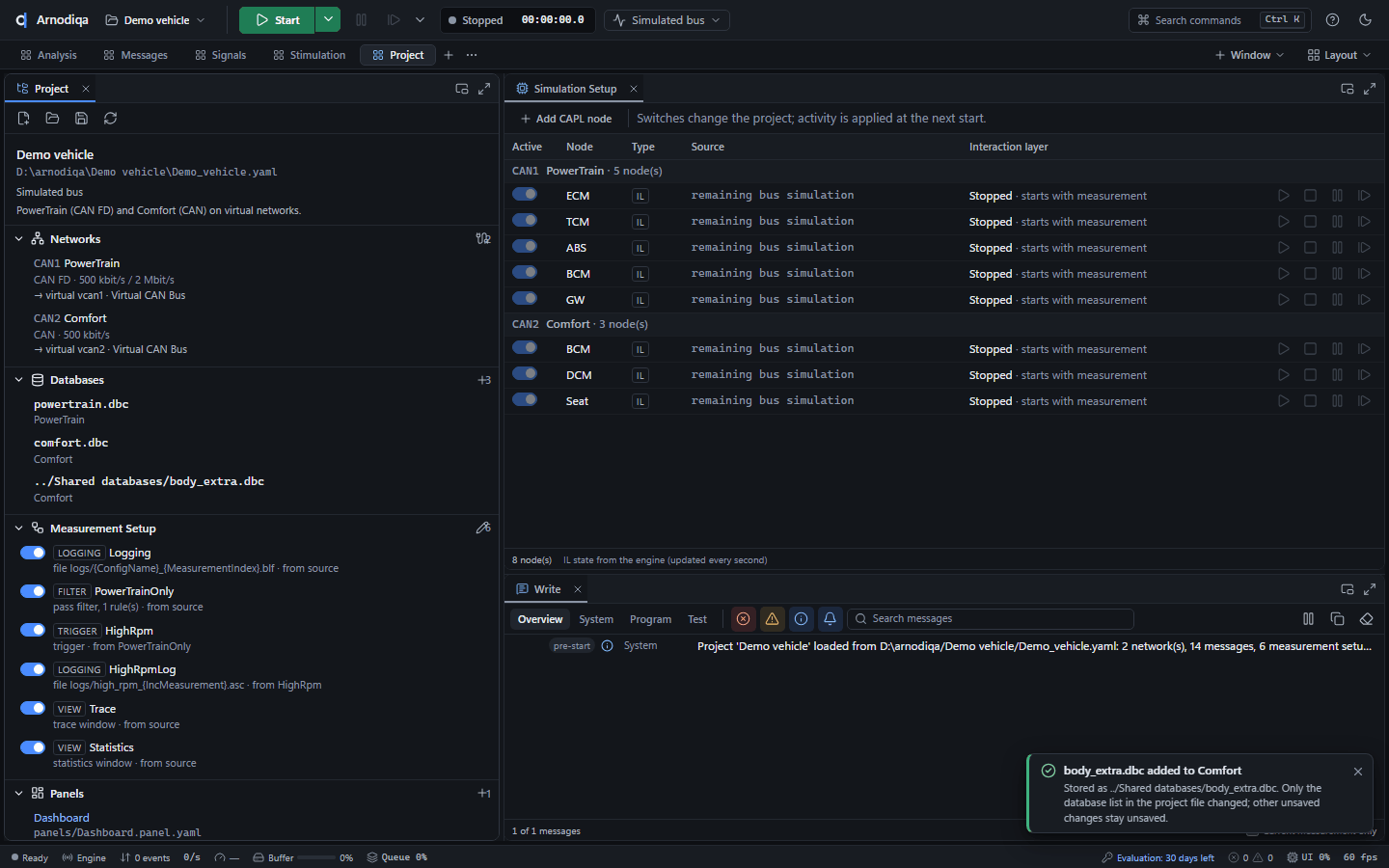Disable the Statistics view toggle
Viewport: 1389px width, 868px height.
click(x=33, y=746)
